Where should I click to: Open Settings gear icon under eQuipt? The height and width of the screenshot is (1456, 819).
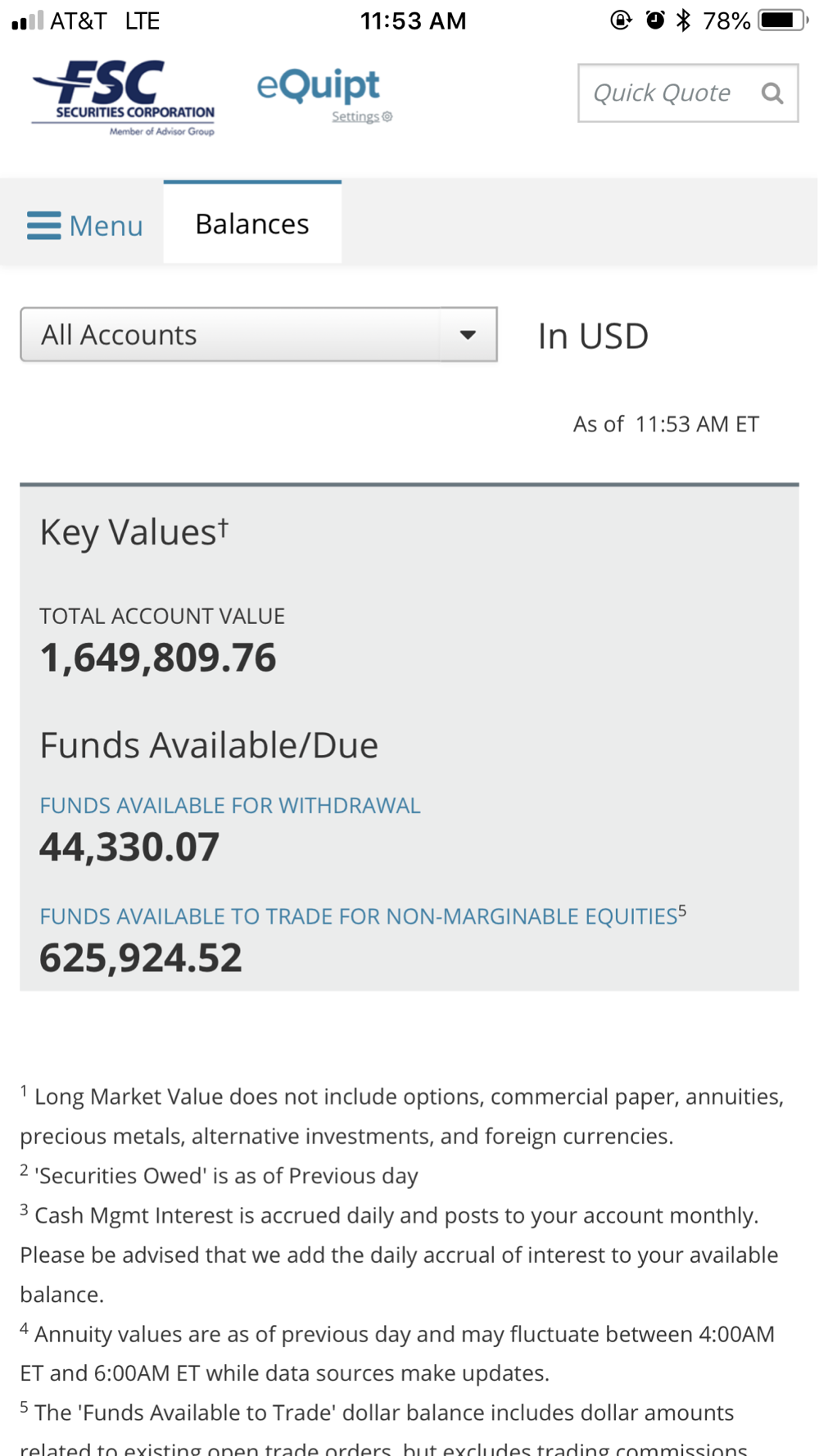point(387,117)
